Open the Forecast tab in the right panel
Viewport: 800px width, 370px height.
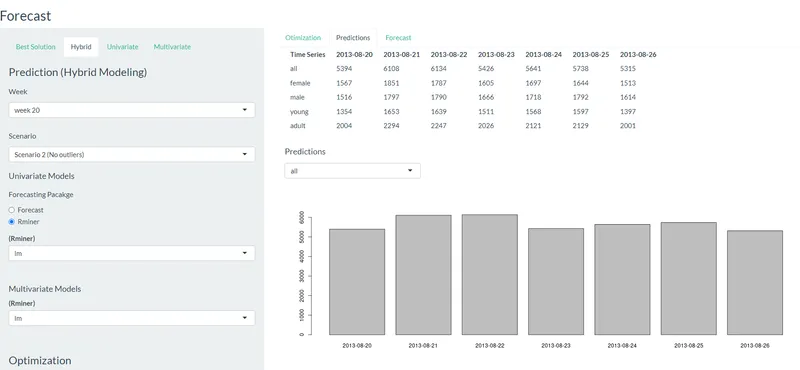[398, 38]
